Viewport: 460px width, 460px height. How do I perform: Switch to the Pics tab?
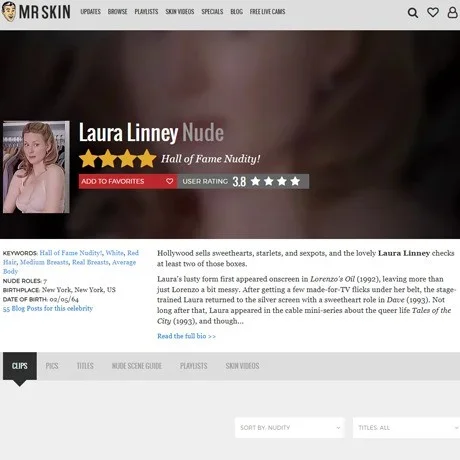tap(52, 366)
